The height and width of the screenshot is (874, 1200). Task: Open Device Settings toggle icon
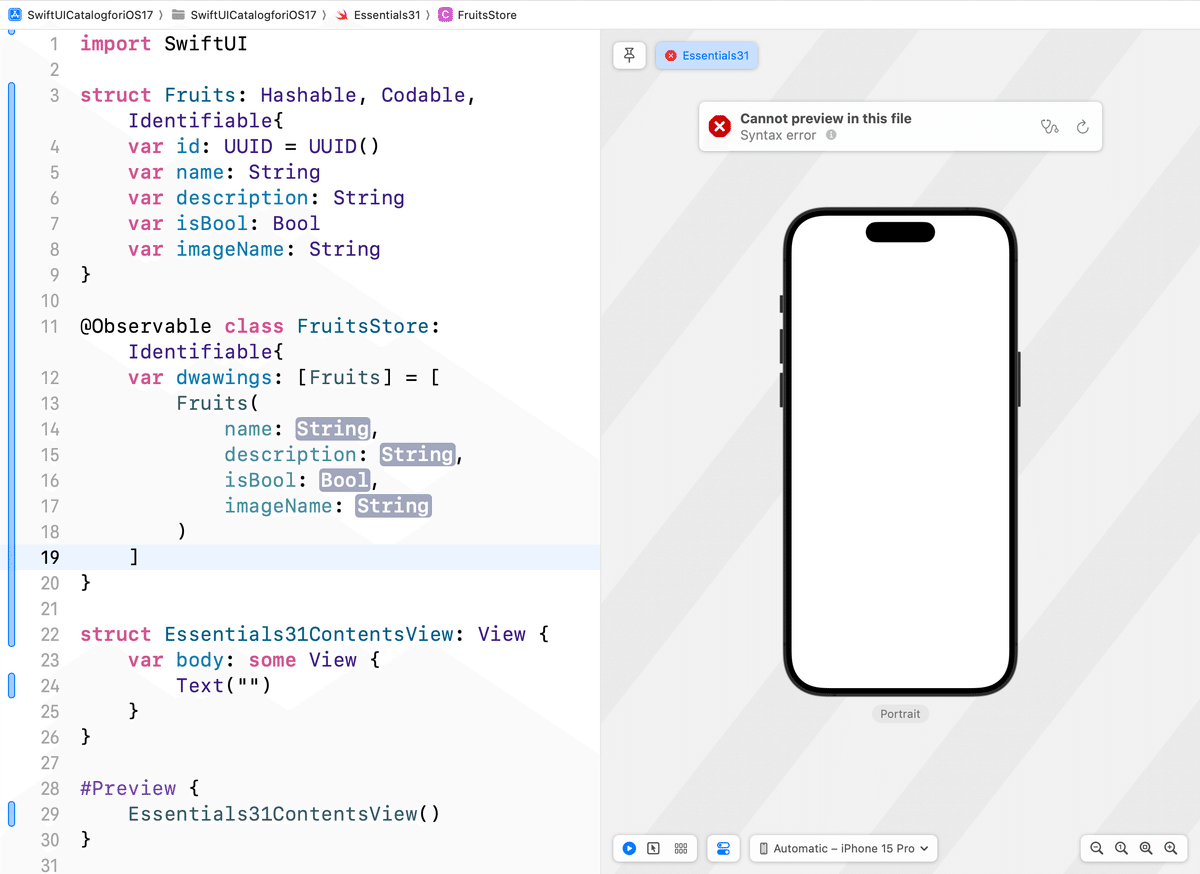click(723, 848)
